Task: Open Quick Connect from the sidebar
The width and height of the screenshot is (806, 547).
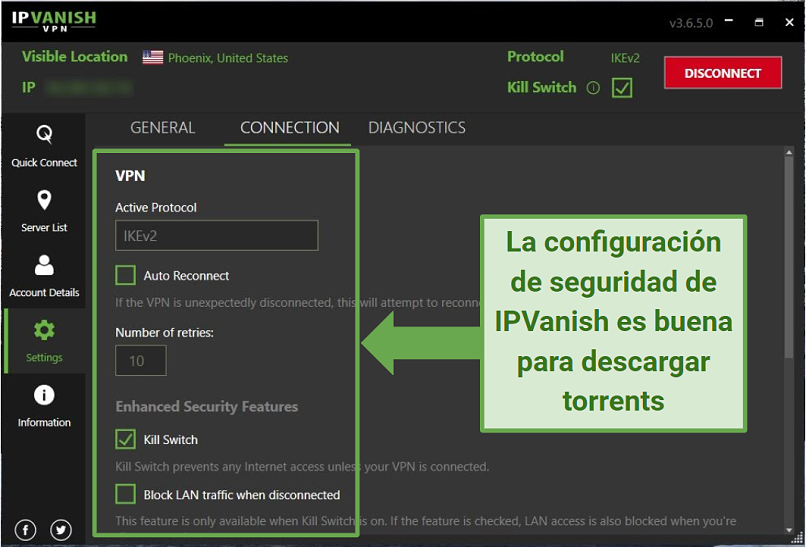Action: 44,147
